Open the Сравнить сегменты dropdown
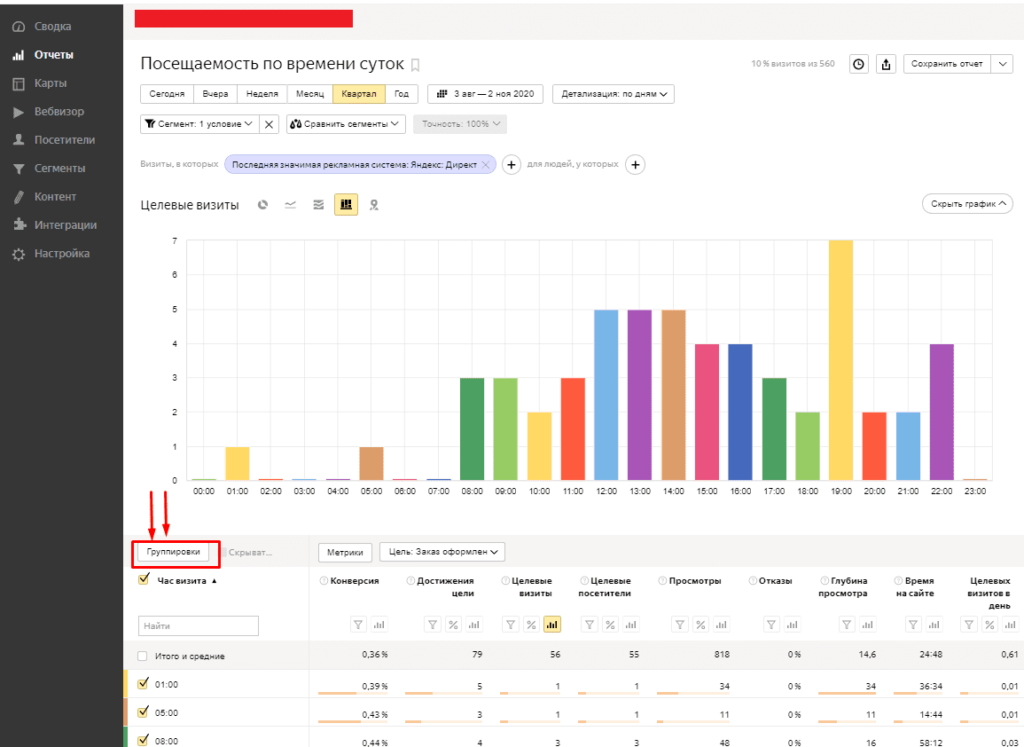The height and width of the screenshot is (747, 1024). (x=346, y=124)
